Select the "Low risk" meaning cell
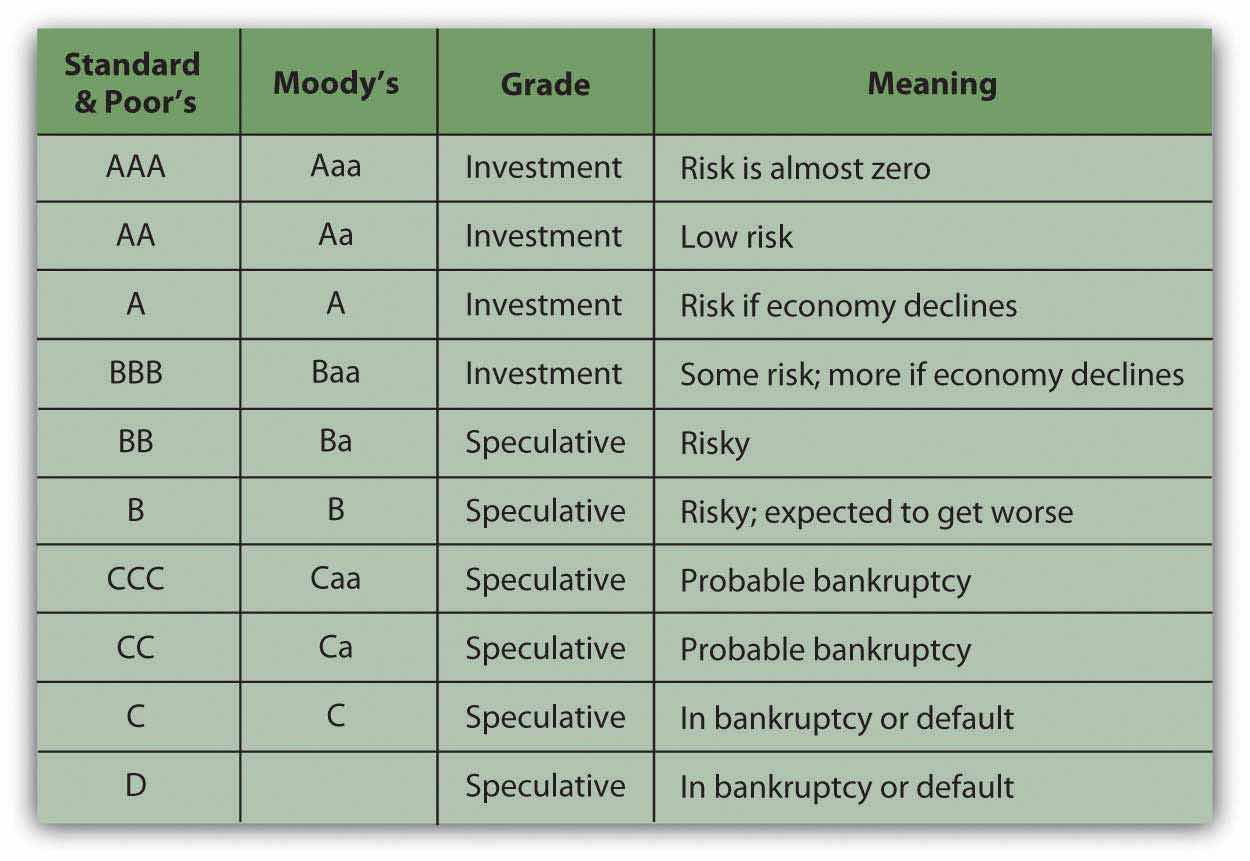 click(736, 237)
